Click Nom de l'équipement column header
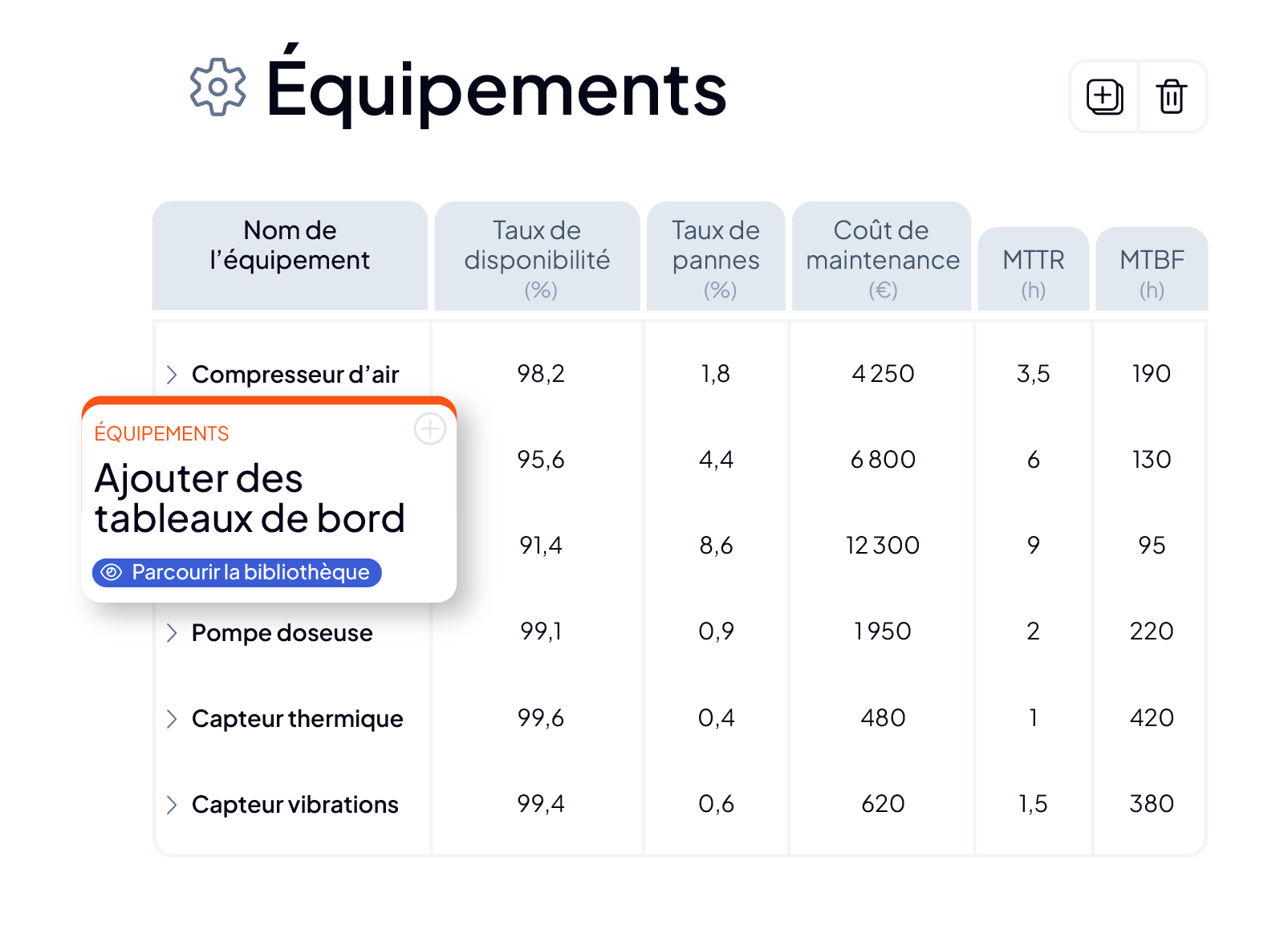 click(x=290, y=255)
